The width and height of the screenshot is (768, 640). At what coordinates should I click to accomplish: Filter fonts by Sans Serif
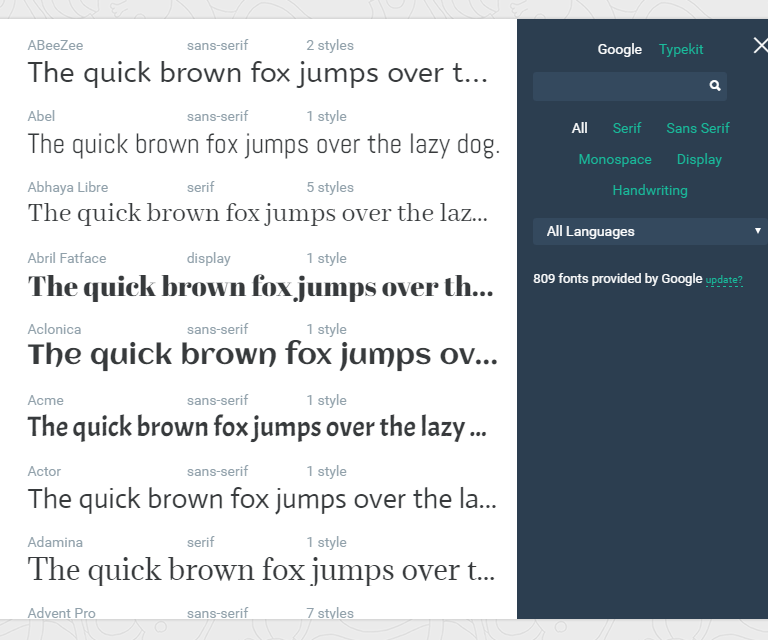[x=697, y=128]
